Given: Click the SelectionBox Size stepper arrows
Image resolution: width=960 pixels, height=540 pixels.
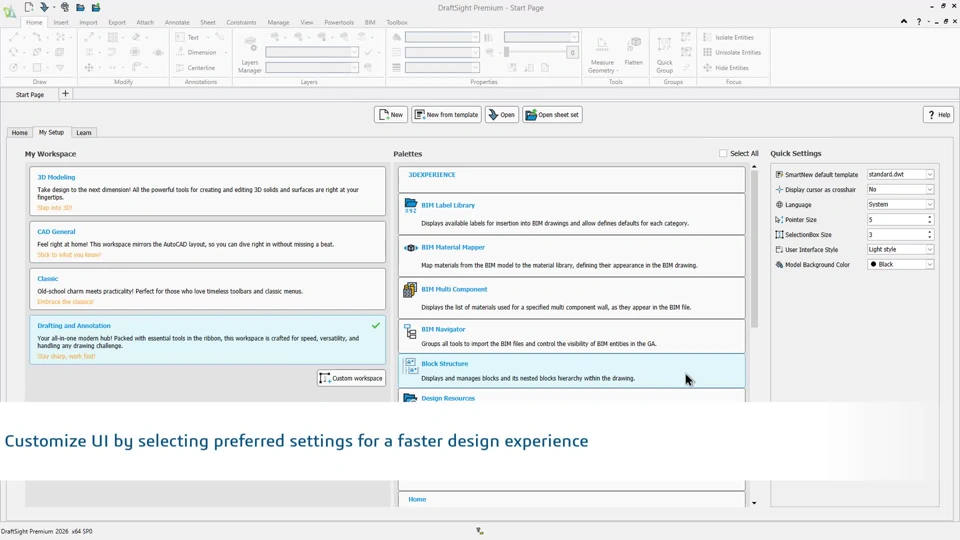Looking at the screenshot, I should pos(929,234).
